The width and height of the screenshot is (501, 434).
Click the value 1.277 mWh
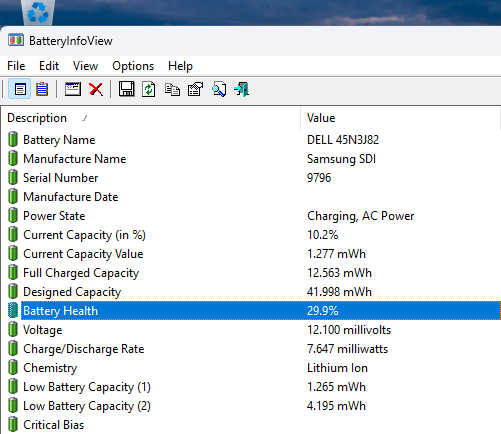[x=336, y=254]
